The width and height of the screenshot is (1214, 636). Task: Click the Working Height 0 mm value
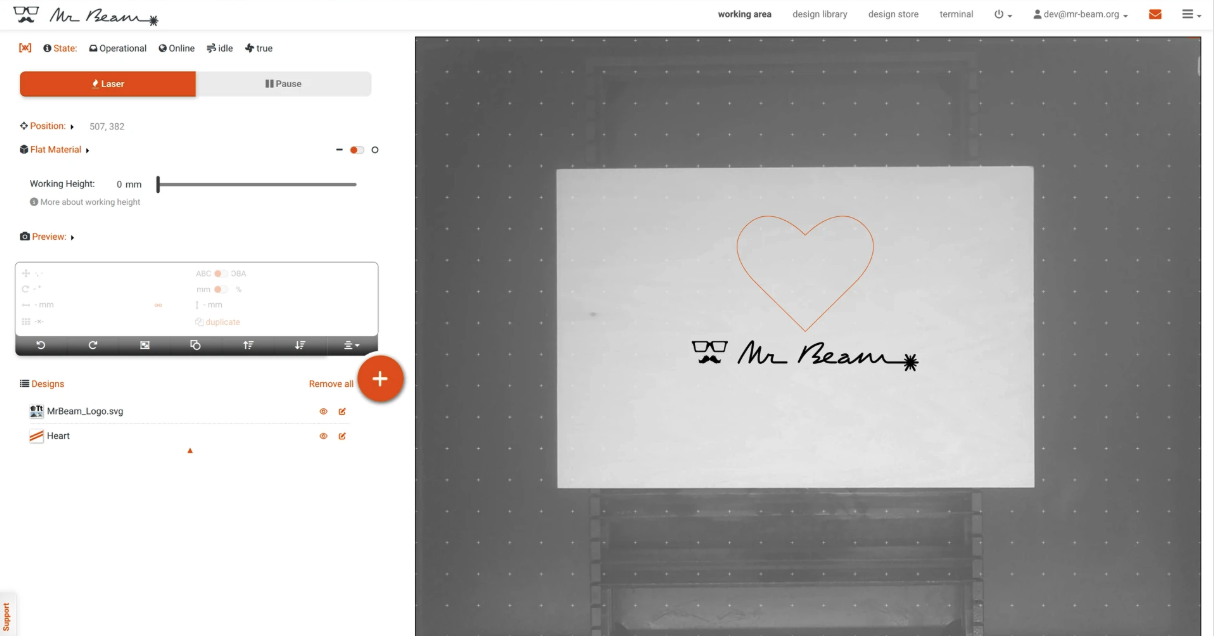point(129,184)
